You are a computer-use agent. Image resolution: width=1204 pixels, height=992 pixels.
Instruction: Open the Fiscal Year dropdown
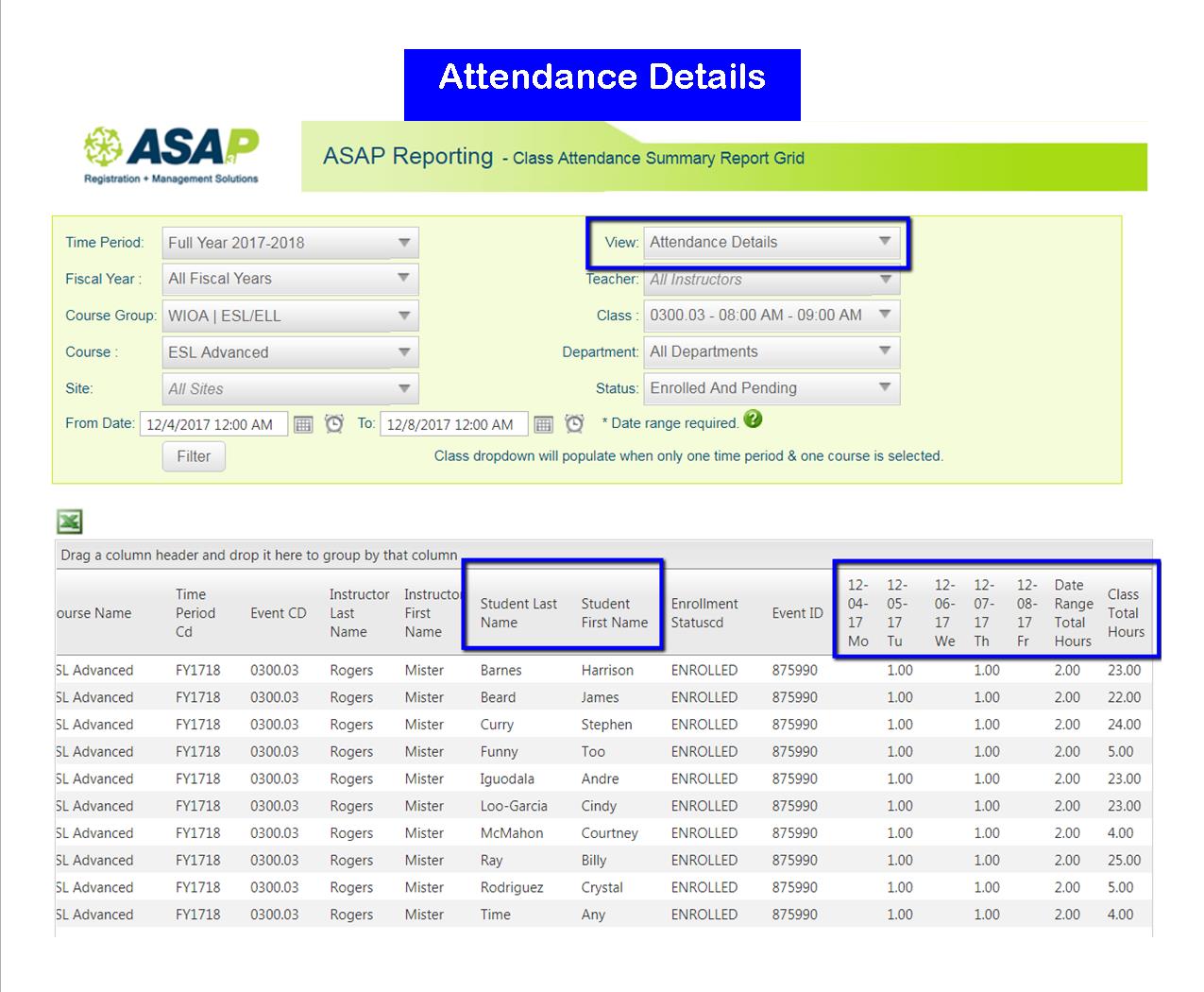[403, 279]
